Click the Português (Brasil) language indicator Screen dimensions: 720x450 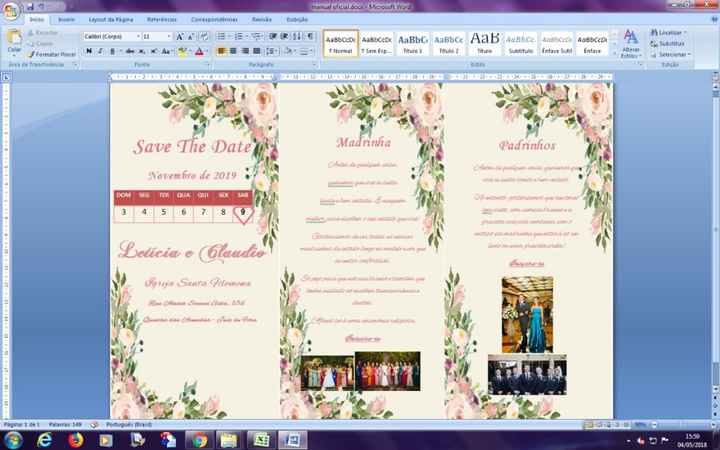click(x=129, y=425)
